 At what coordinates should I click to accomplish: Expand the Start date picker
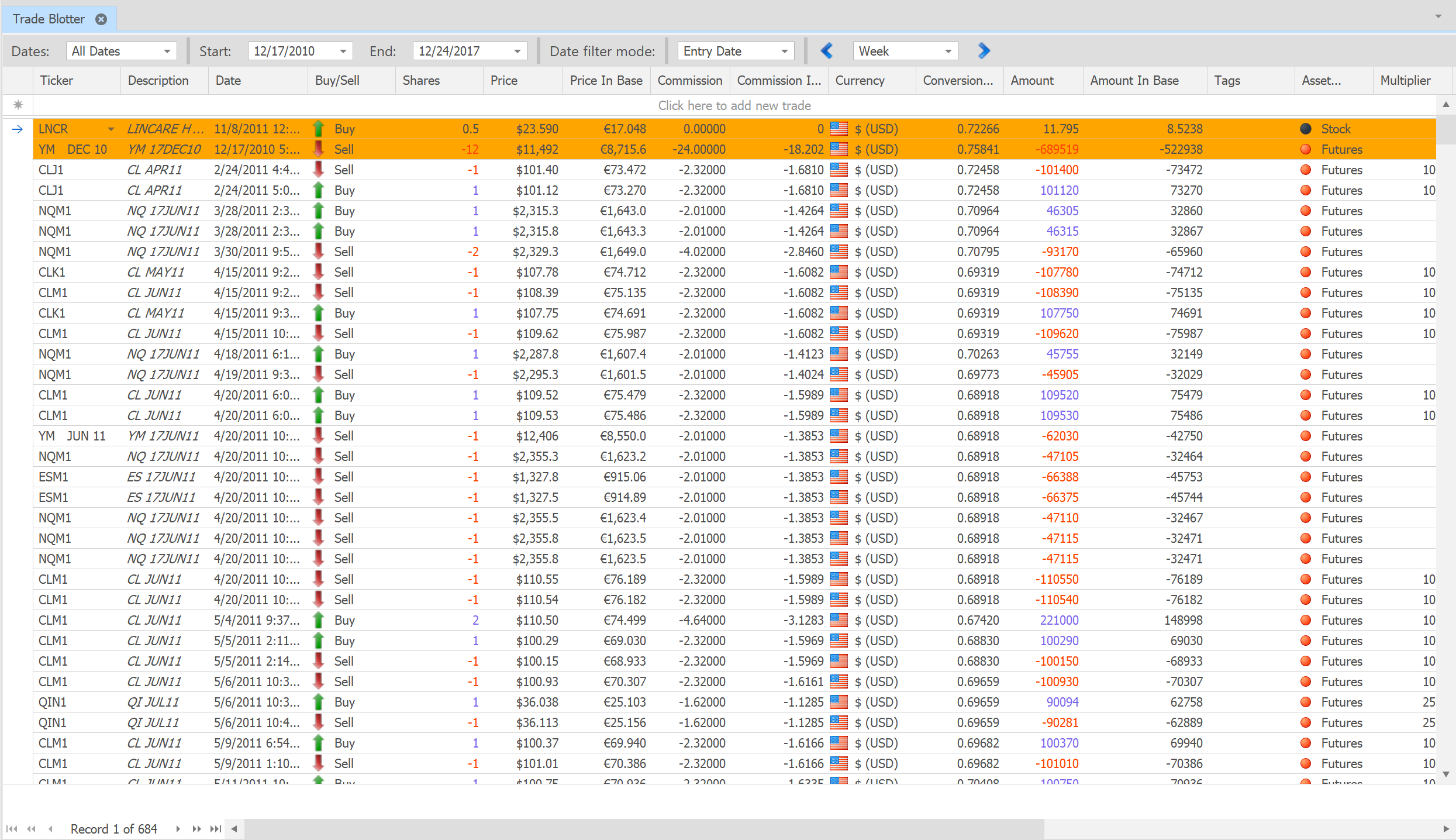pos(343,51)
